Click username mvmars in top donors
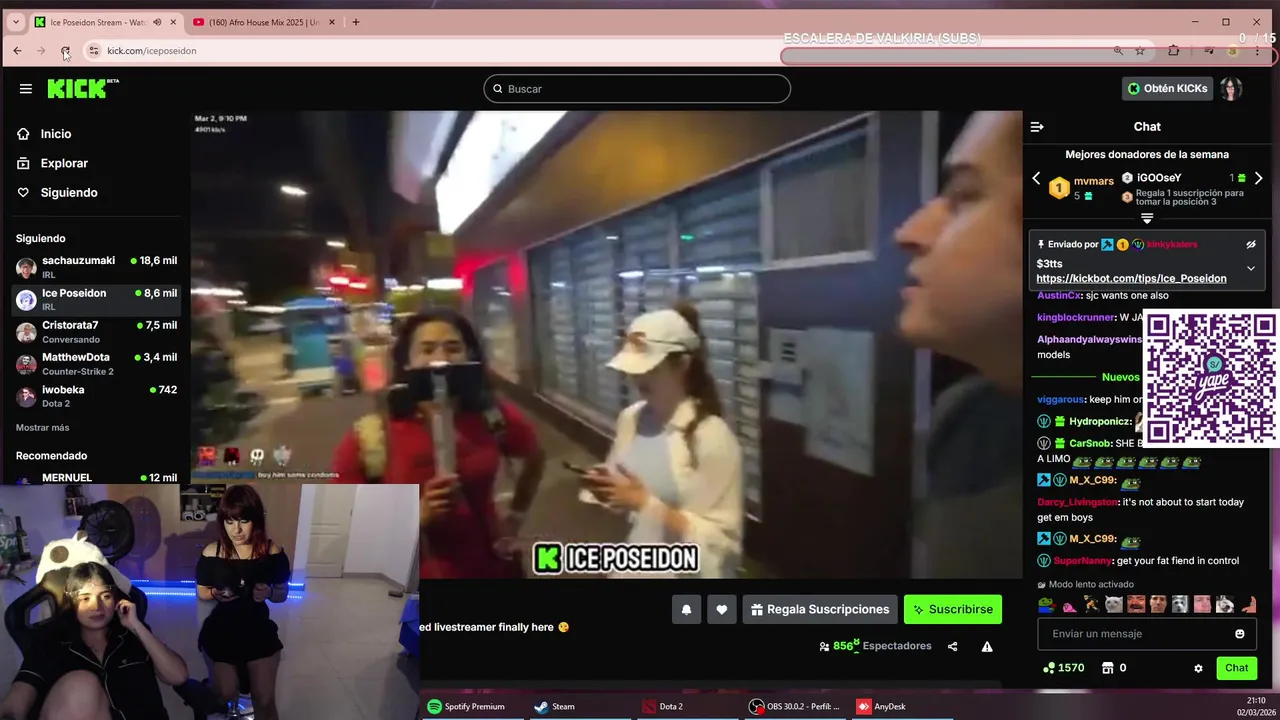The width and height of the screenshot is (1280, 720). pyautogui.click(x=1093, y=181)
